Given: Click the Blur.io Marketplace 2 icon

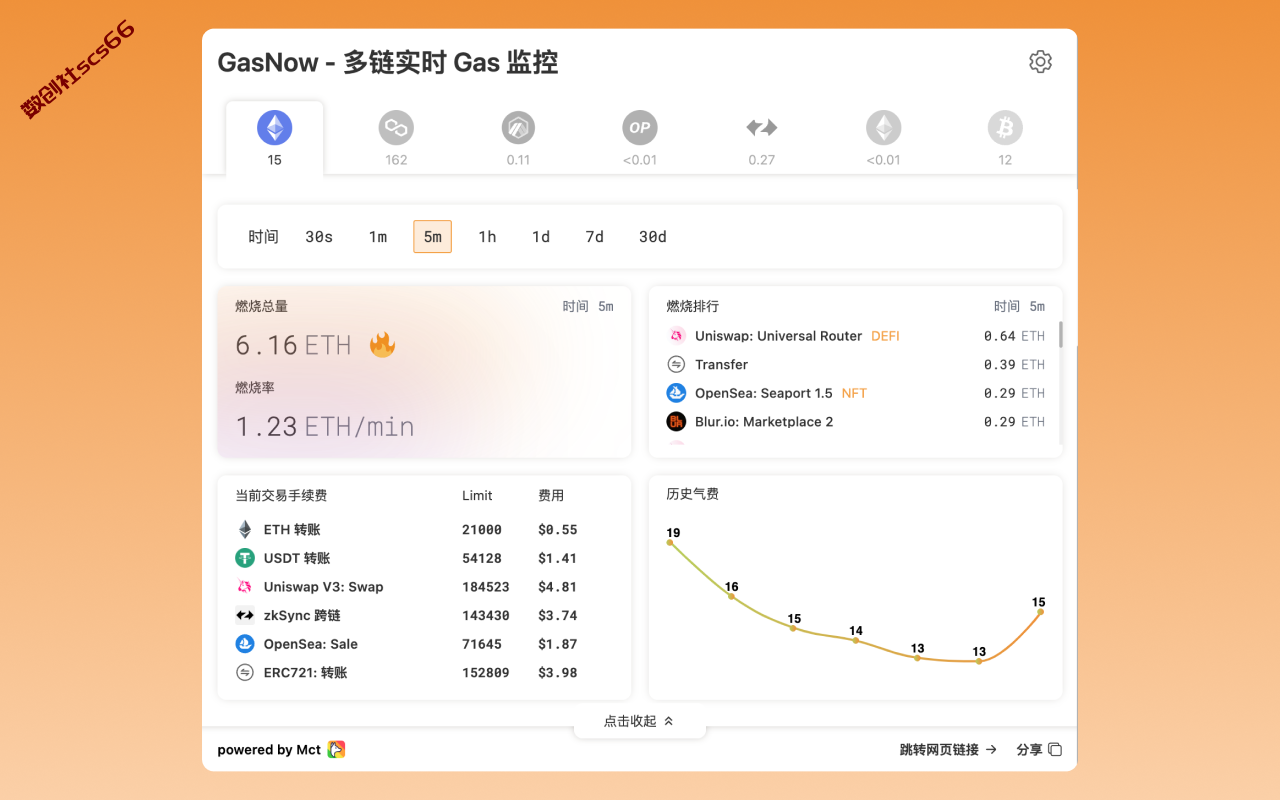Looking at the screenshot, I should (677, 422).
